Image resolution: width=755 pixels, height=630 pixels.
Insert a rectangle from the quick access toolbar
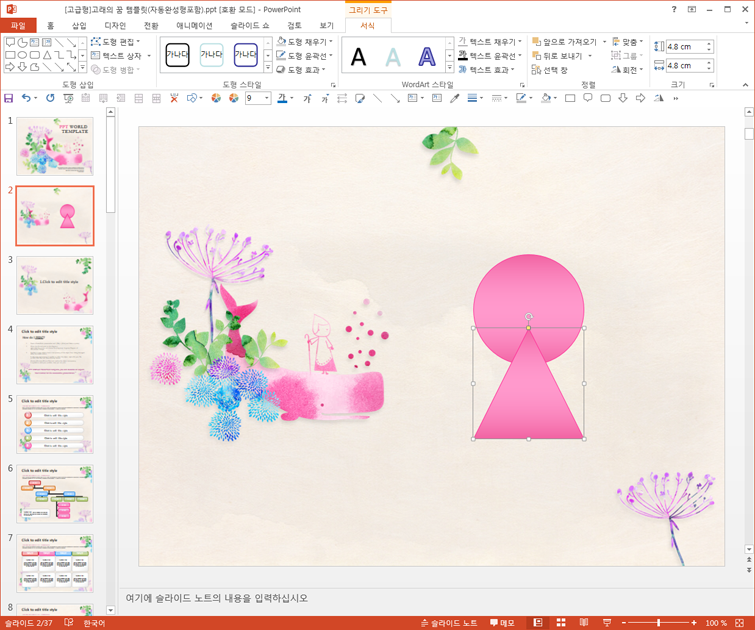point(570,98)
